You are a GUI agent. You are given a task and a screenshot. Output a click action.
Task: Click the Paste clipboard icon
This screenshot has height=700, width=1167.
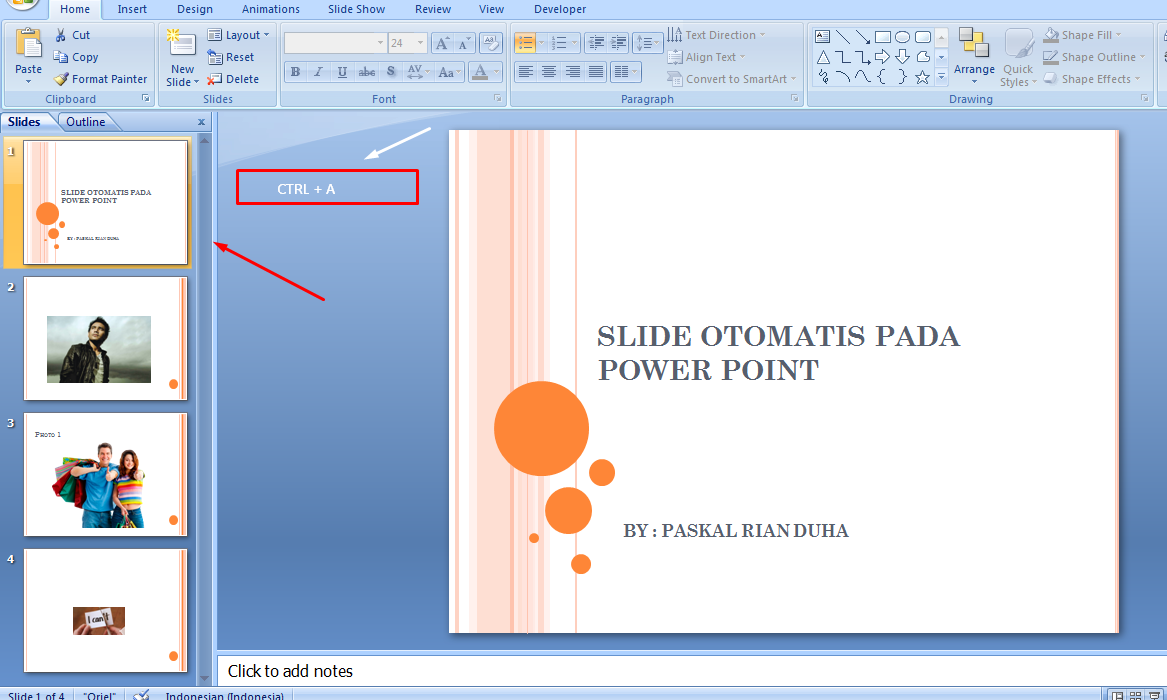point(28,43)
